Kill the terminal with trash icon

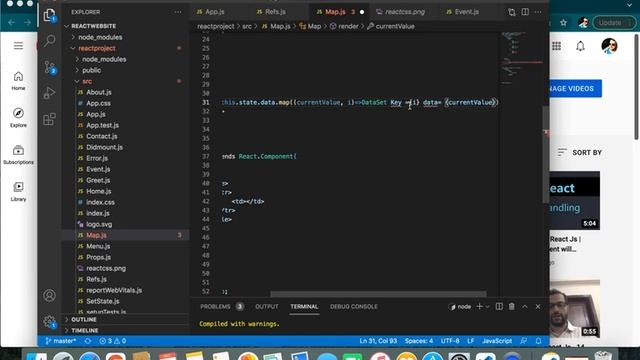pyautogui.click(x=512, y=306)
